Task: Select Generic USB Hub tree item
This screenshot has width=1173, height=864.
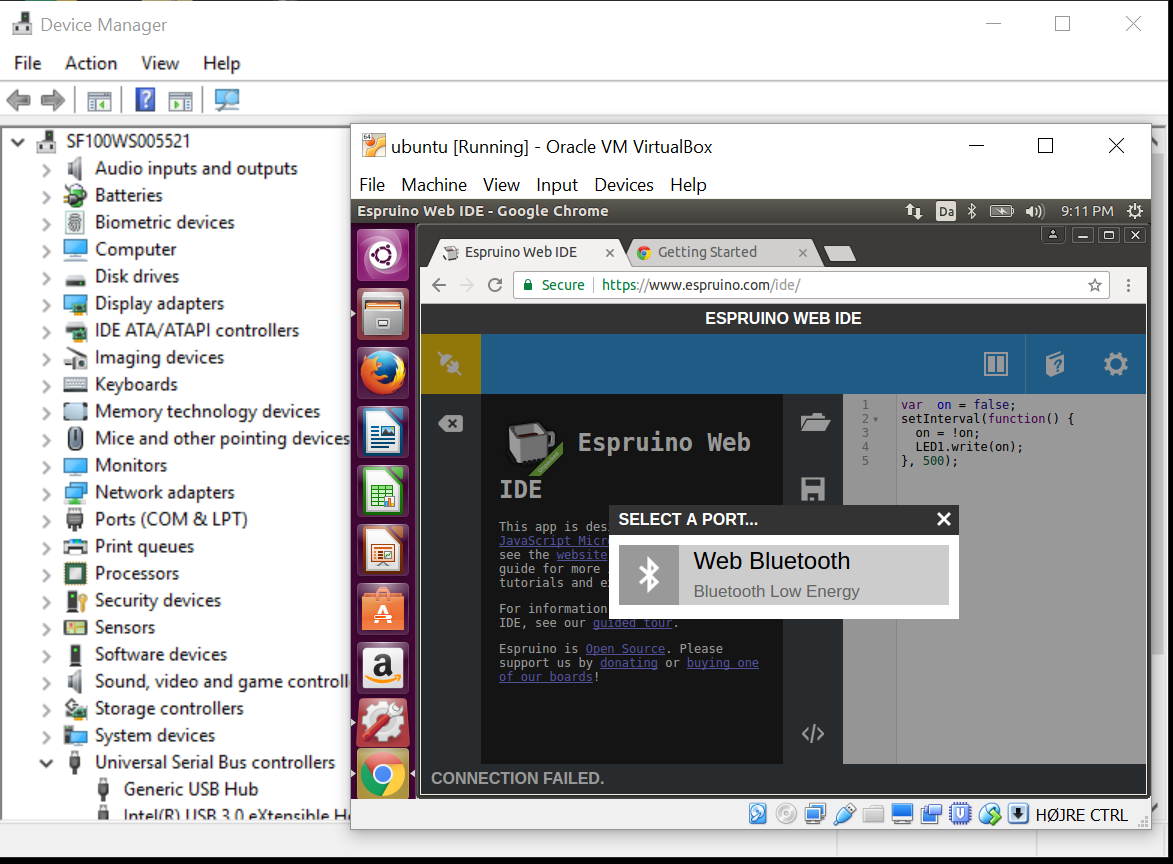Action: [x=191, y=789]
